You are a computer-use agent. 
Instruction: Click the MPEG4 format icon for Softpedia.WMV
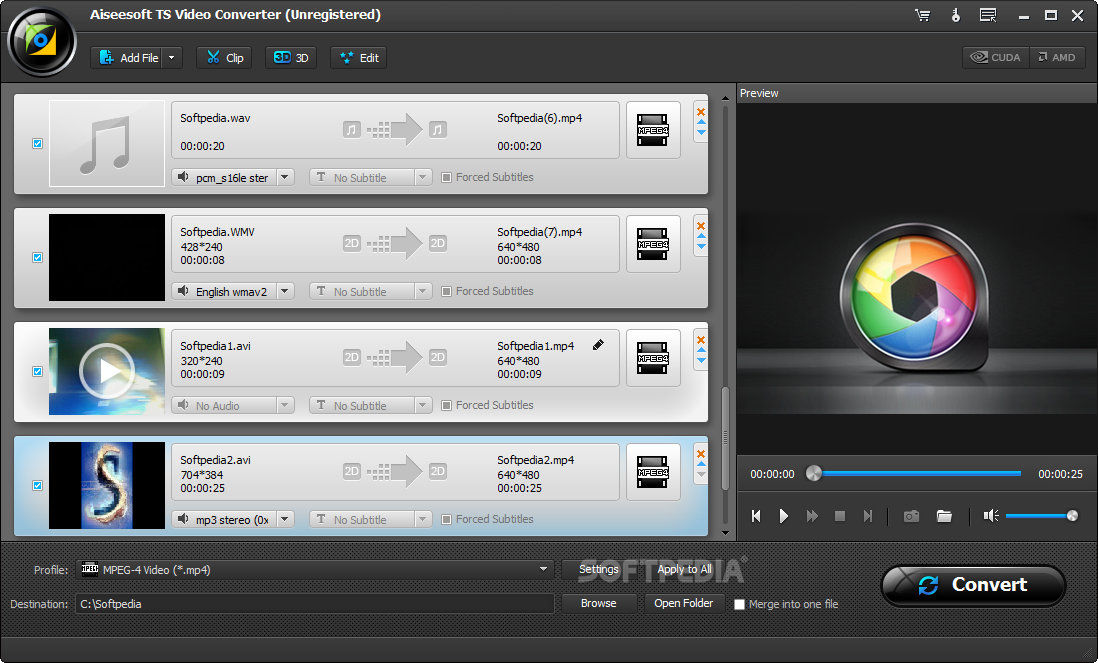(x=653, y=244)
